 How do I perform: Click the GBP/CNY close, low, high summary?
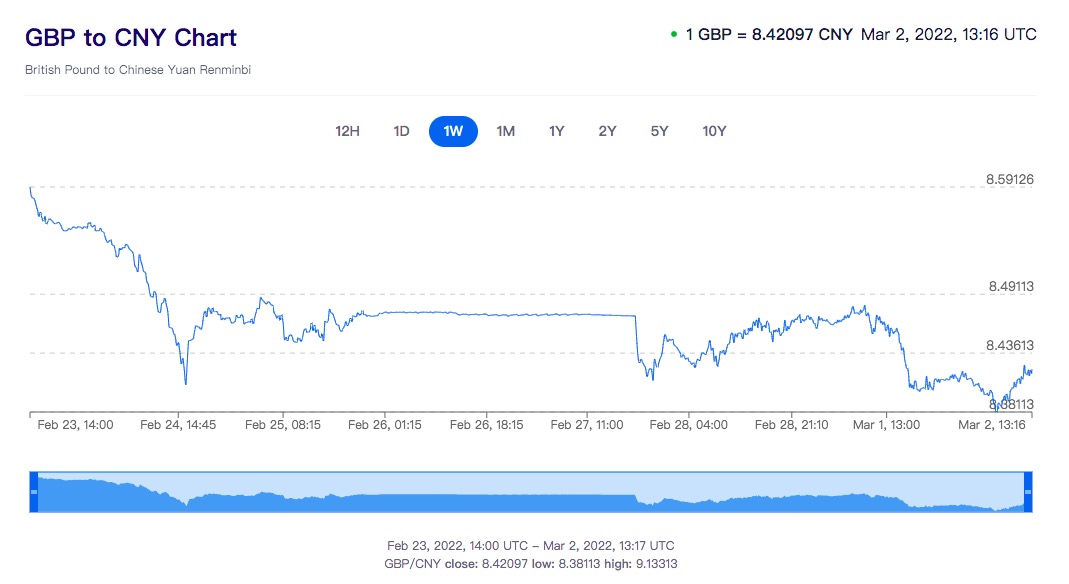(531, 564)
